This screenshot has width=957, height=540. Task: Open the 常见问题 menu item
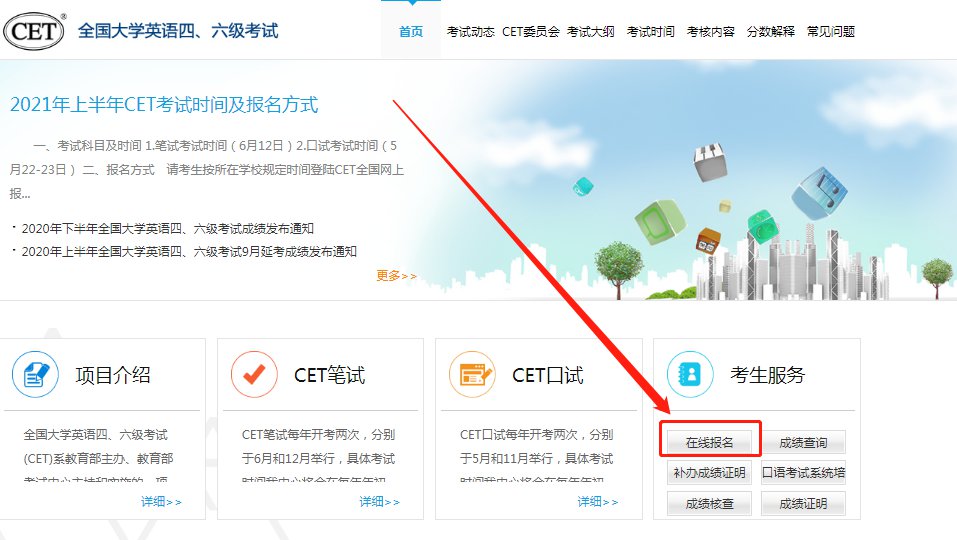pos(831,32)
